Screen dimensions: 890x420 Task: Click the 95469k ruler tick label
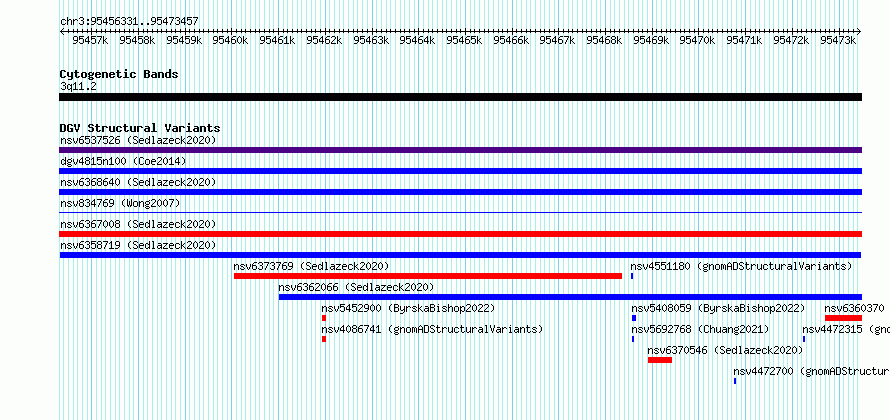point(650,40)
